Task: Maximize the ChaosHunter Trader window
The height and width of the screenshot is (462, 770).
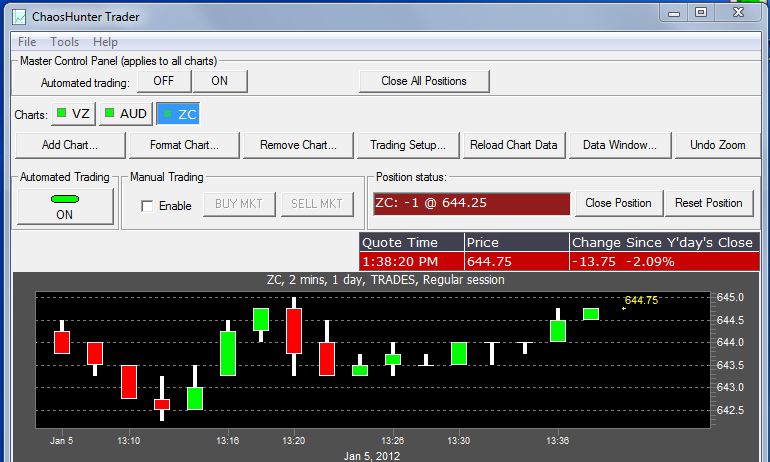Action: coord(701,13)
